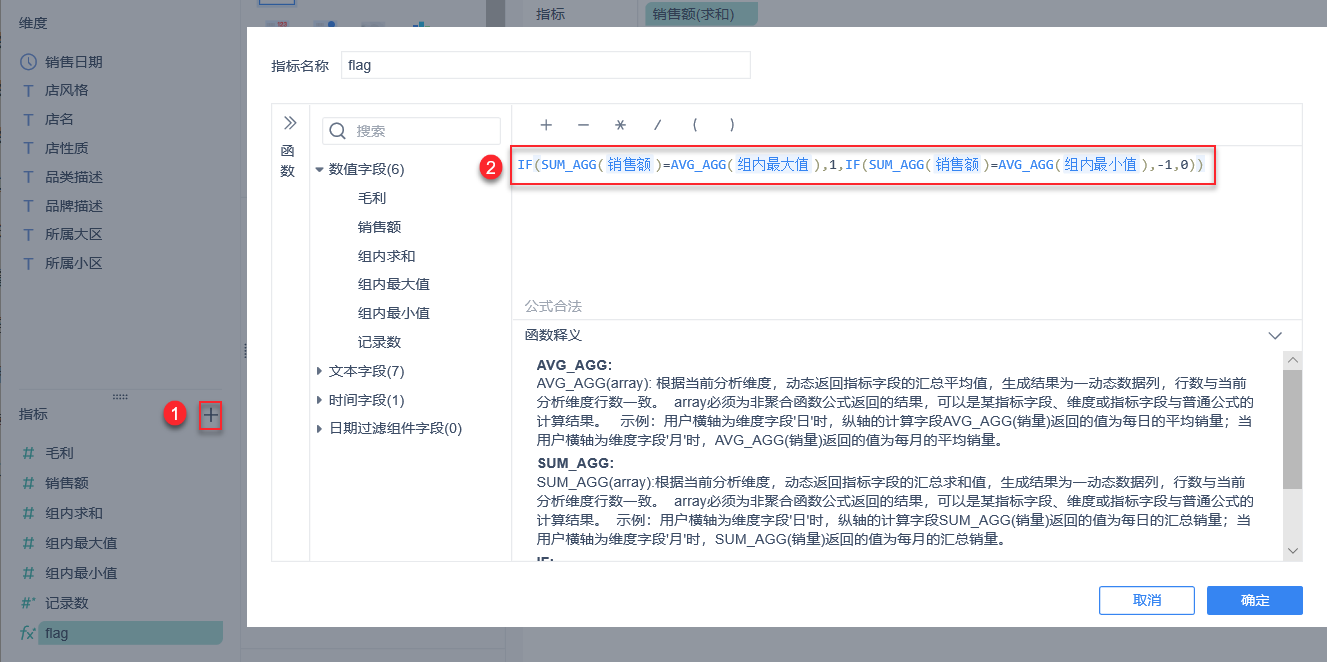Click the 指标名称 input containing flag
The height and width of the screenshot is (662, 1327).
[545, 65]
